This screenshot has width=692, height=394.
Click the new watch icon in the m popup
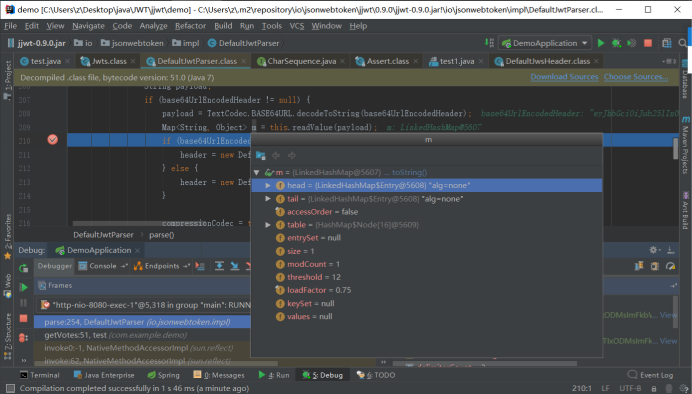(260, 155)
